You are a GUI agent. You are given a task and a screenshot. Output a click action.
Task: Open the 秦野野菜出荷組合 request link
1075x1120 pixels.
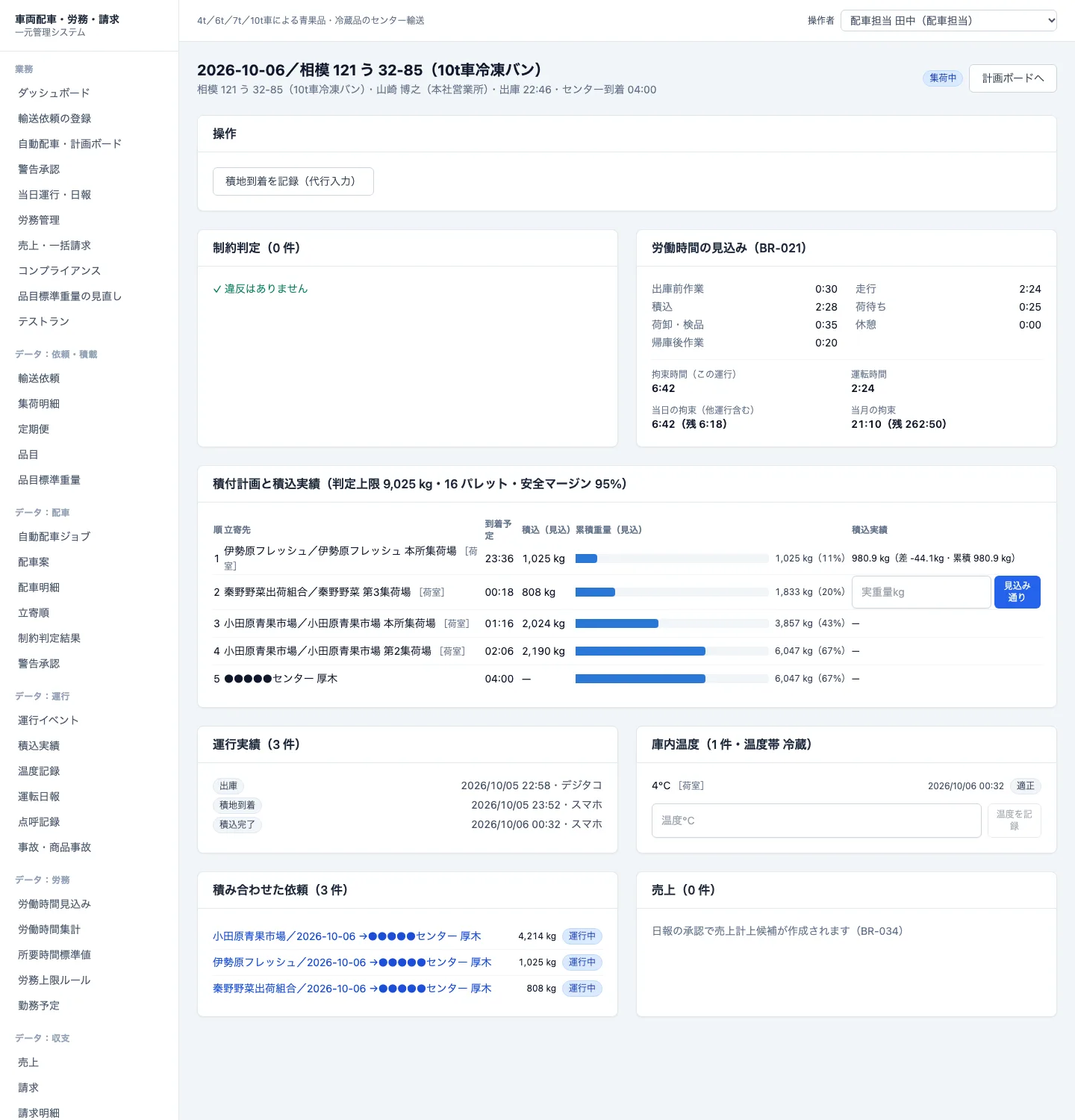(x=352, y=989)
